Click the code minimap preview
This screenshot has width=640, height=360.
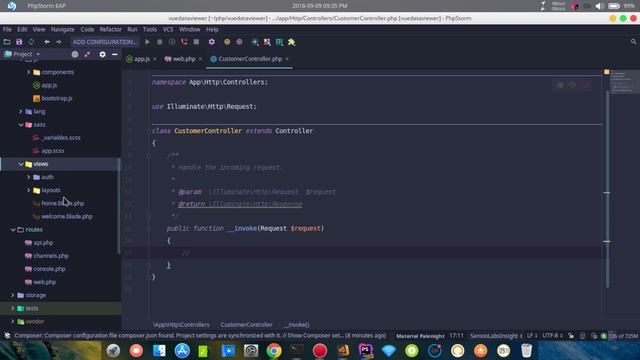pyautogui.click(x=624, y=81)
